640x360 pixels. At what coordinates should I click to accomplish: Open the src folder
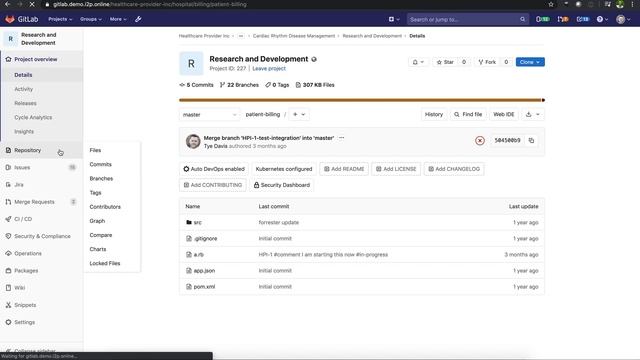198,222
